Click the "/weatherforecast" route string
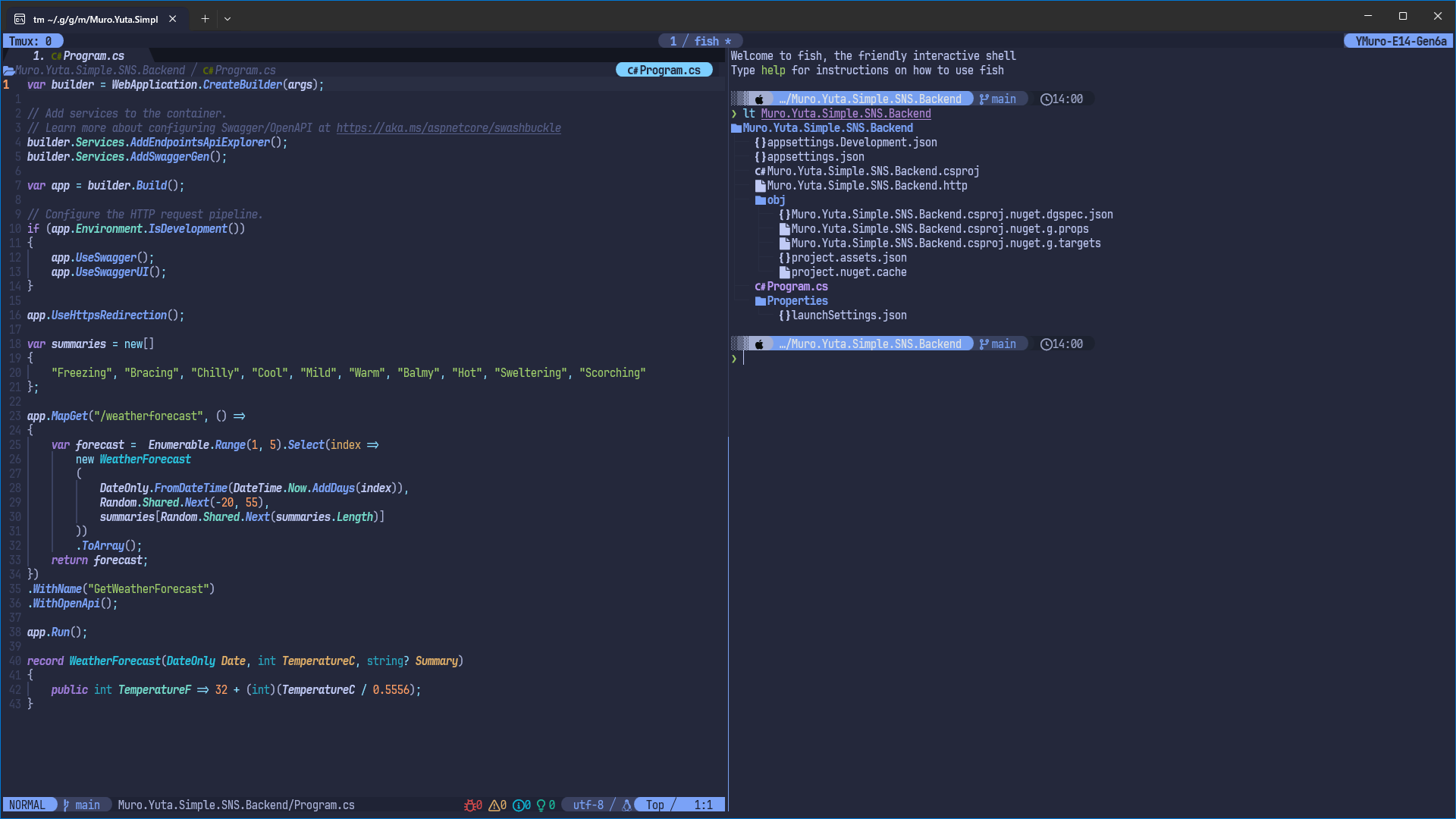The height and width of the screenshot is (819, 1456). [149, 416]
